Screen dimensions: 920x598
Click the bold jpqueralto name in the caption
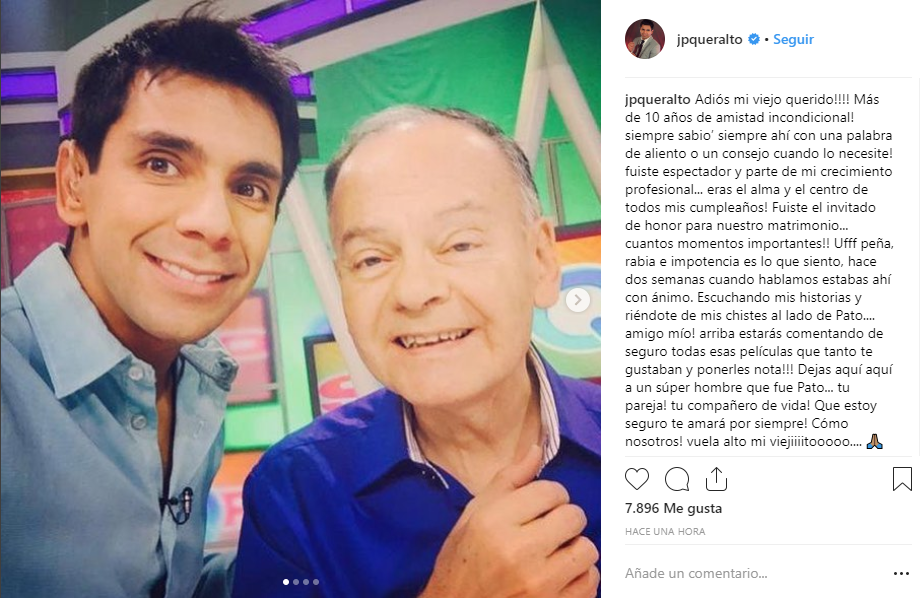click(658, 99)
